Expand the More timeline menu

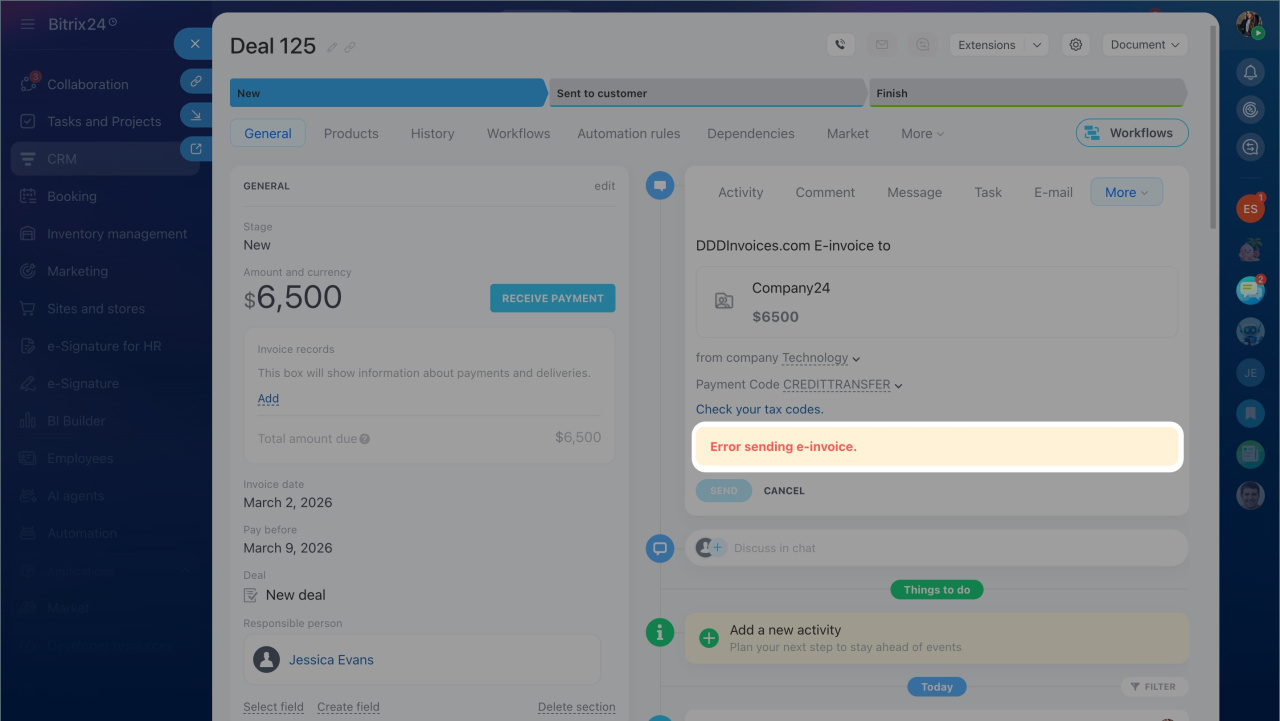[1126, 192]
